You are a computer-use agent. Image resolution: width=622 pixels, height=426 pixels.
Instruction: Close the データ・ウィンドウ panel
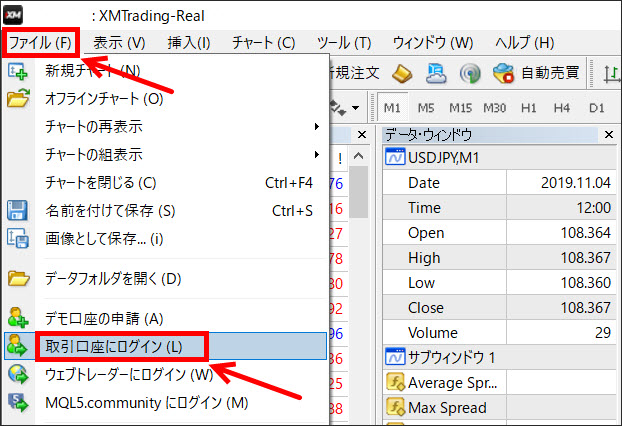point(609,135)
